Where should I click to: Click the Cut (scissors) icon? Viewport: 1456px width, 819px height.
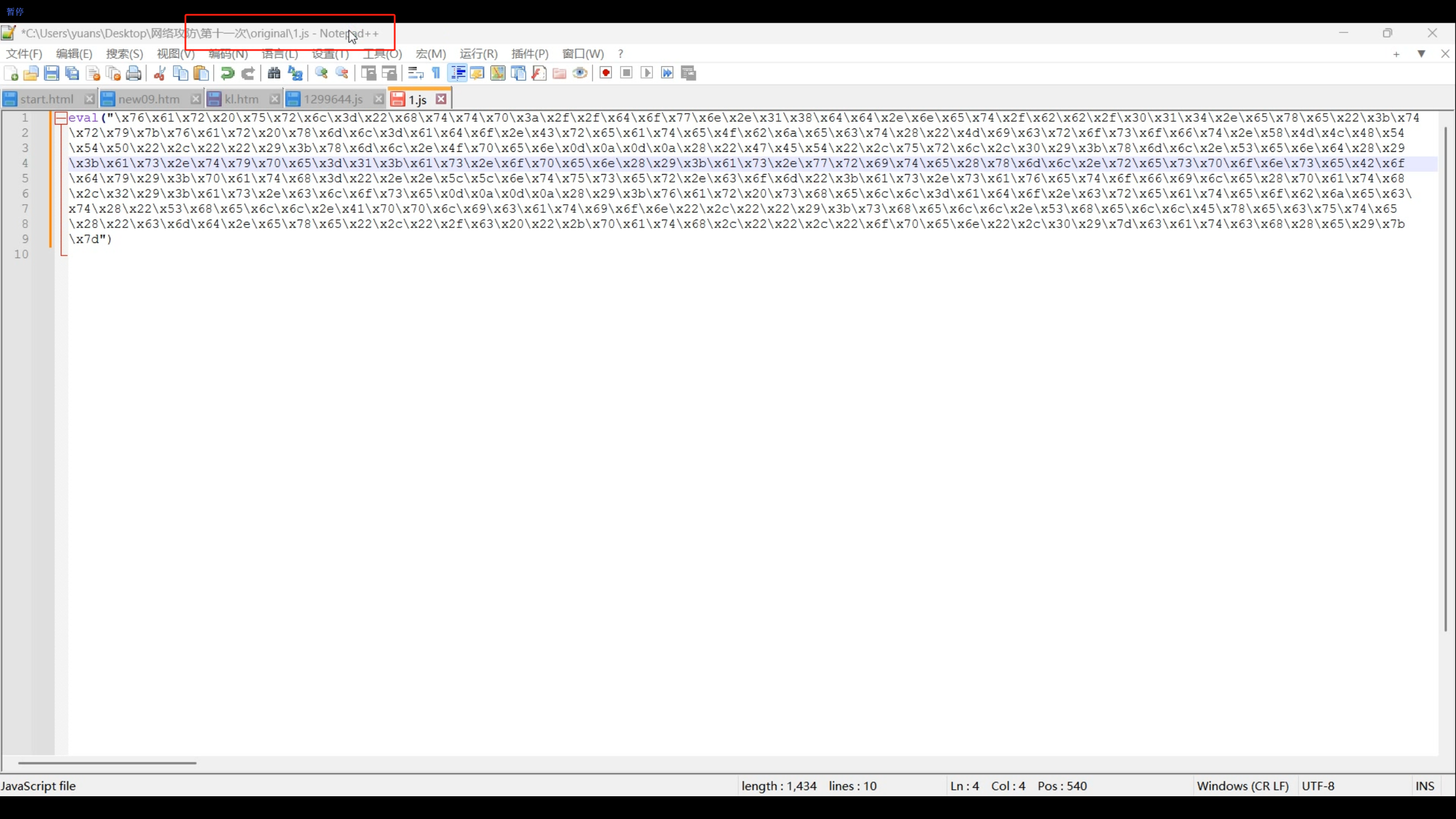160,73
